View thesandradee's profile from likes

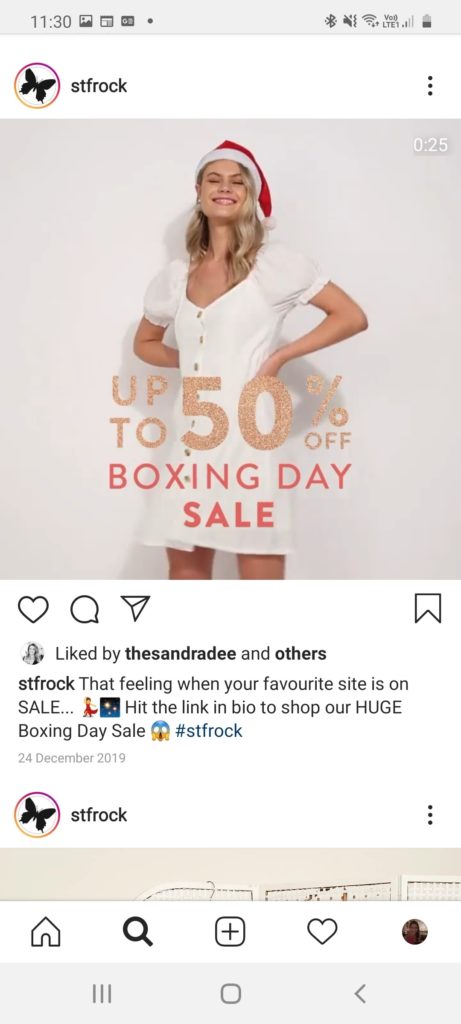180,653
